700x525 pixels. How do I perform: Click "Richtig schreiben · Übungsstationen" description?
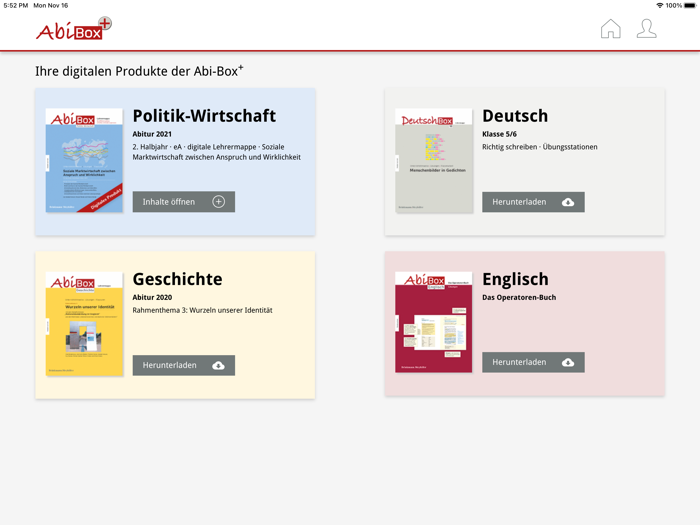540,147
